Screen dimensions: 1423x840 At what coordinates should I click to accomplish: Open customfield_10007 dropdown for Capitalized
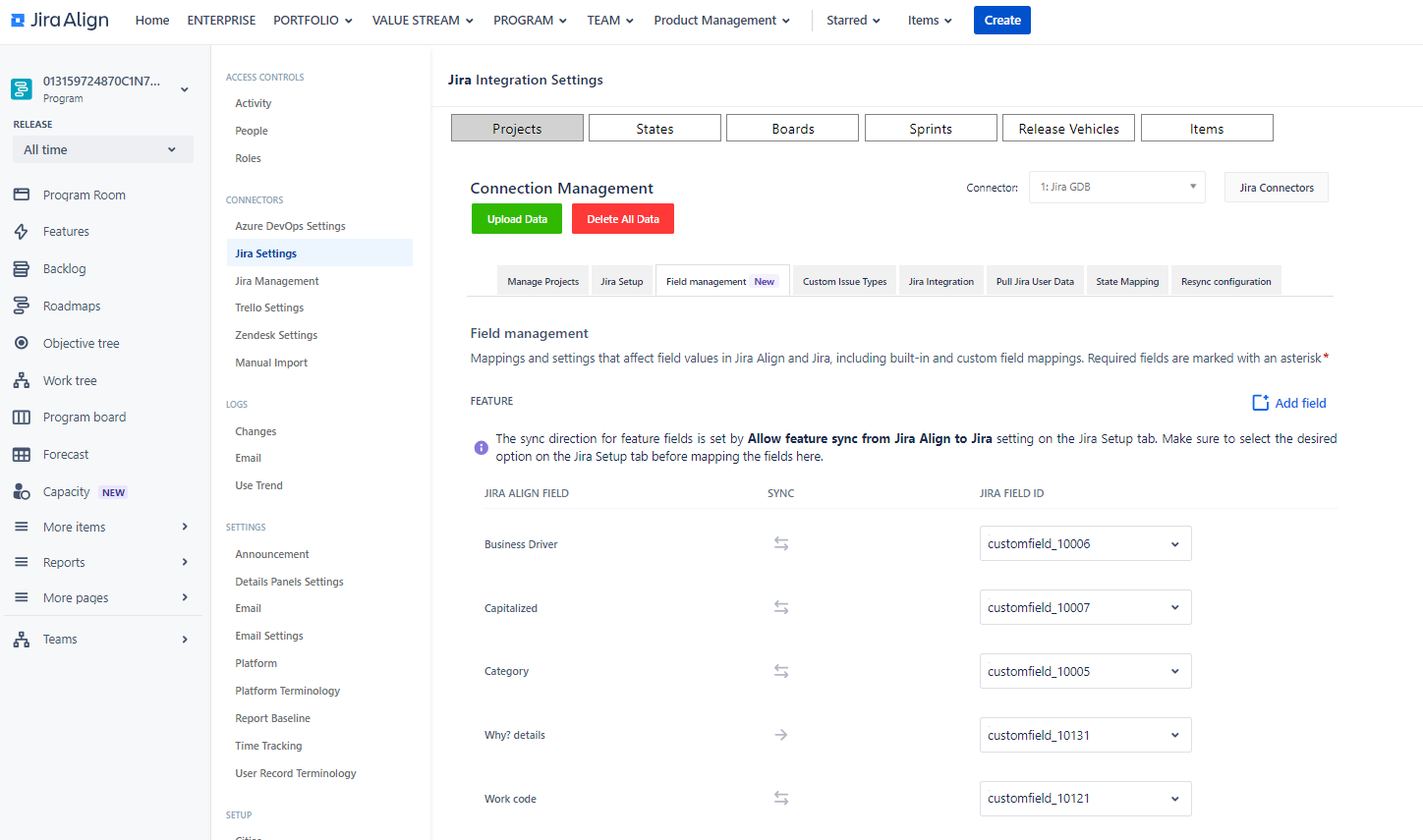[1085, 607]
